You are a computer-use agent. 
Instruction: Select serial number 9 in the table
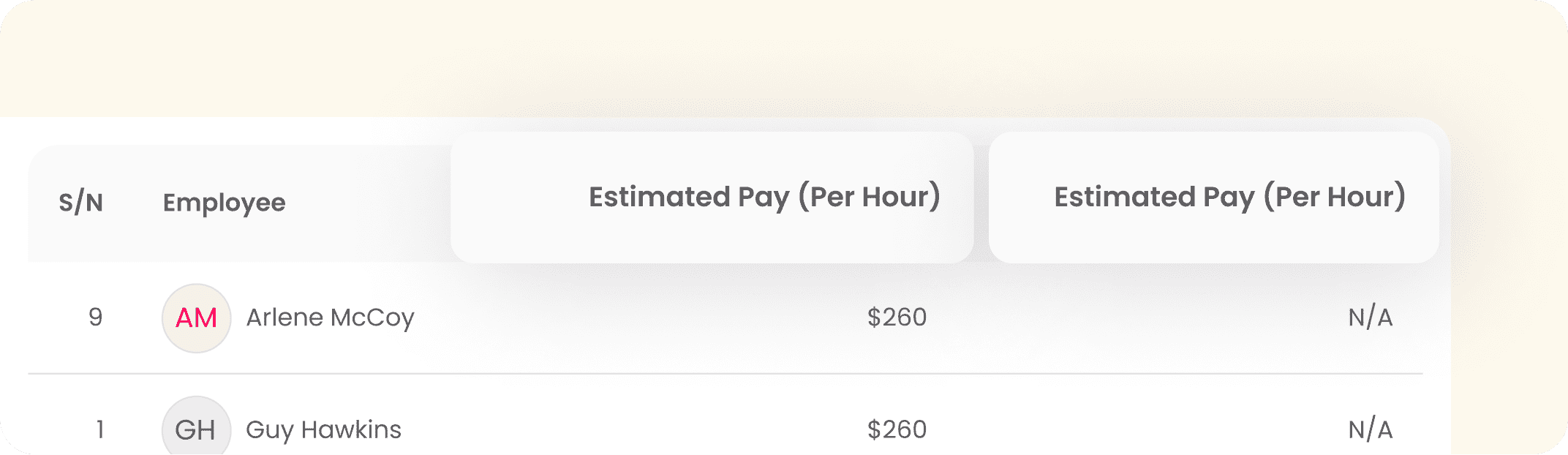(x=95, y=317)
